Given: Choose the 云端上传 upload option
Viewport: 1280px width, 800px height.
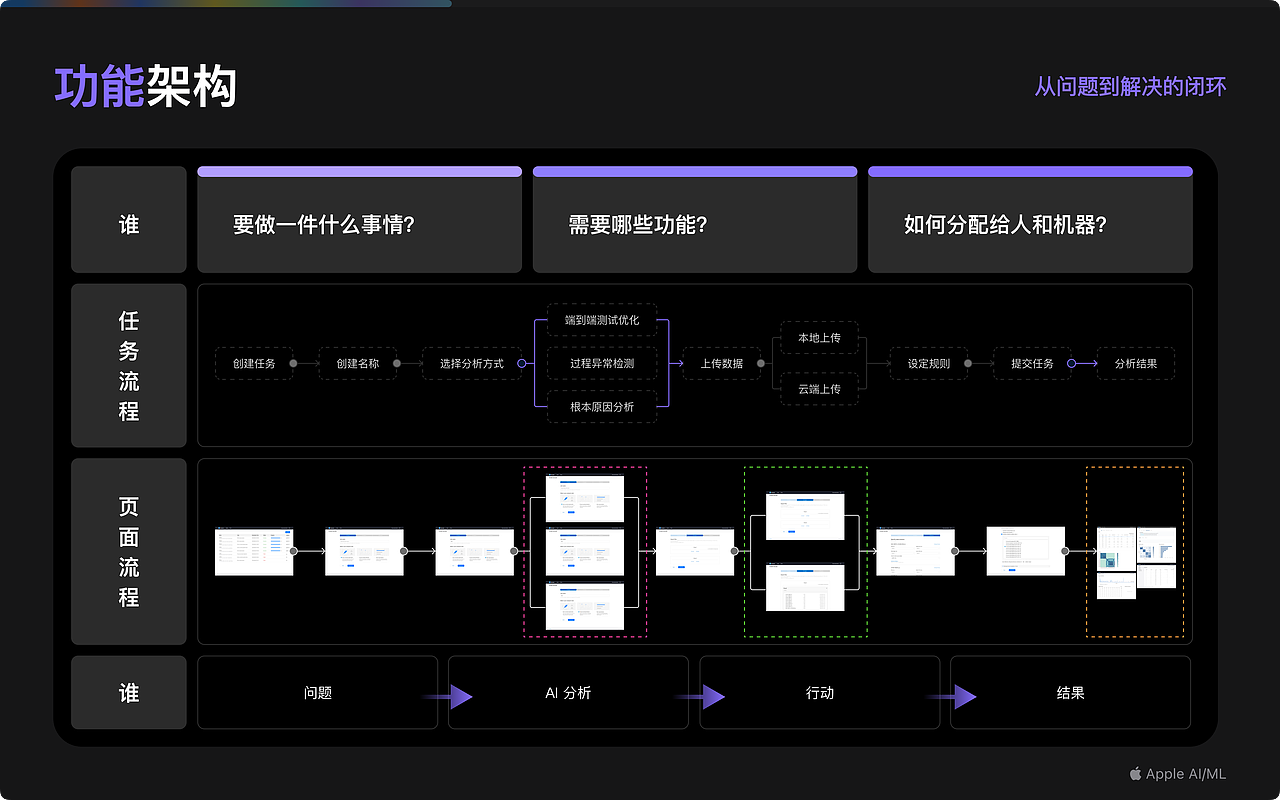Looking at the screenshot, I should (x=819, y=389).
